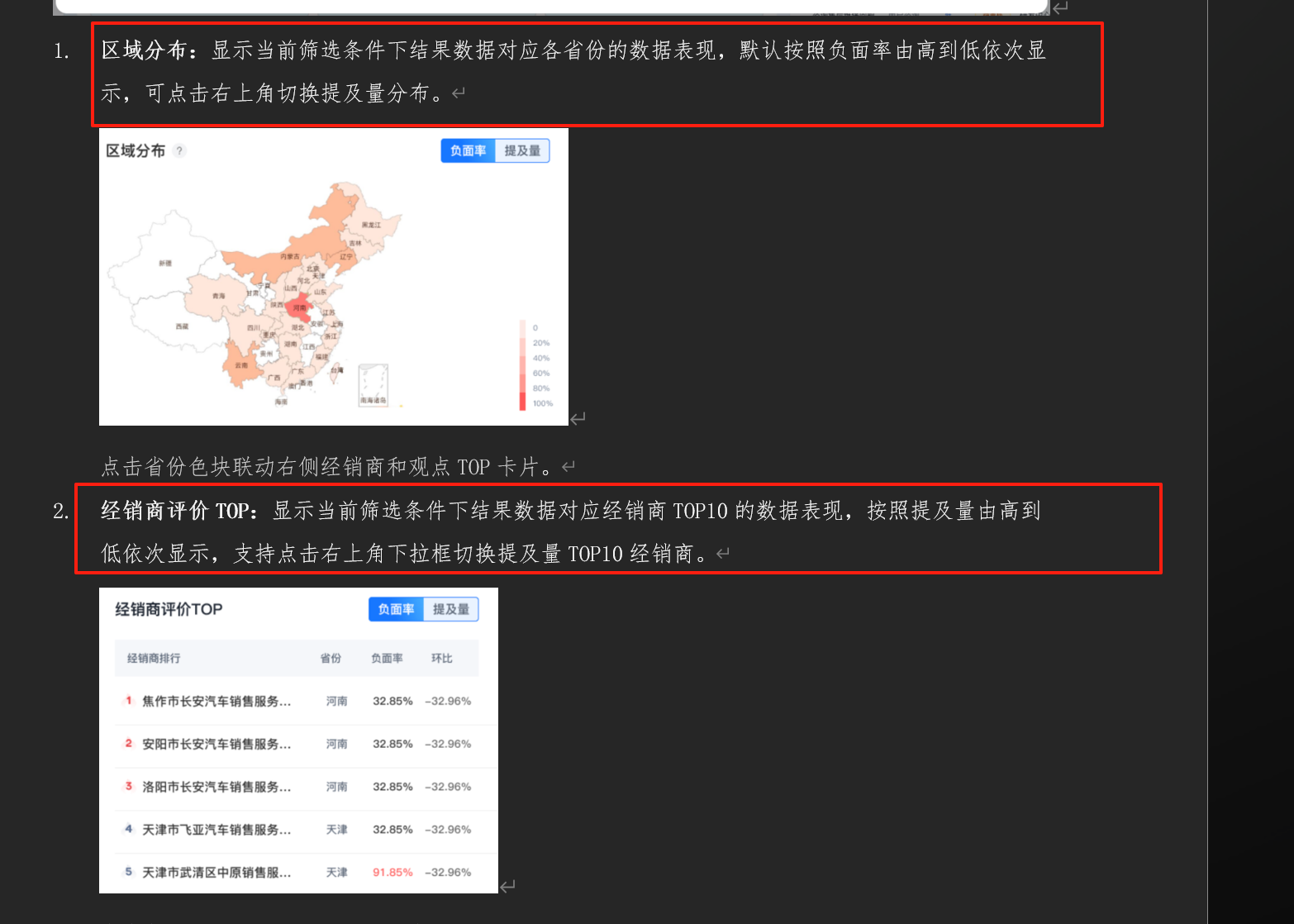The image size is (1294, 924).
Task: Click 云南 province on the map
Action: click(240, 366)
